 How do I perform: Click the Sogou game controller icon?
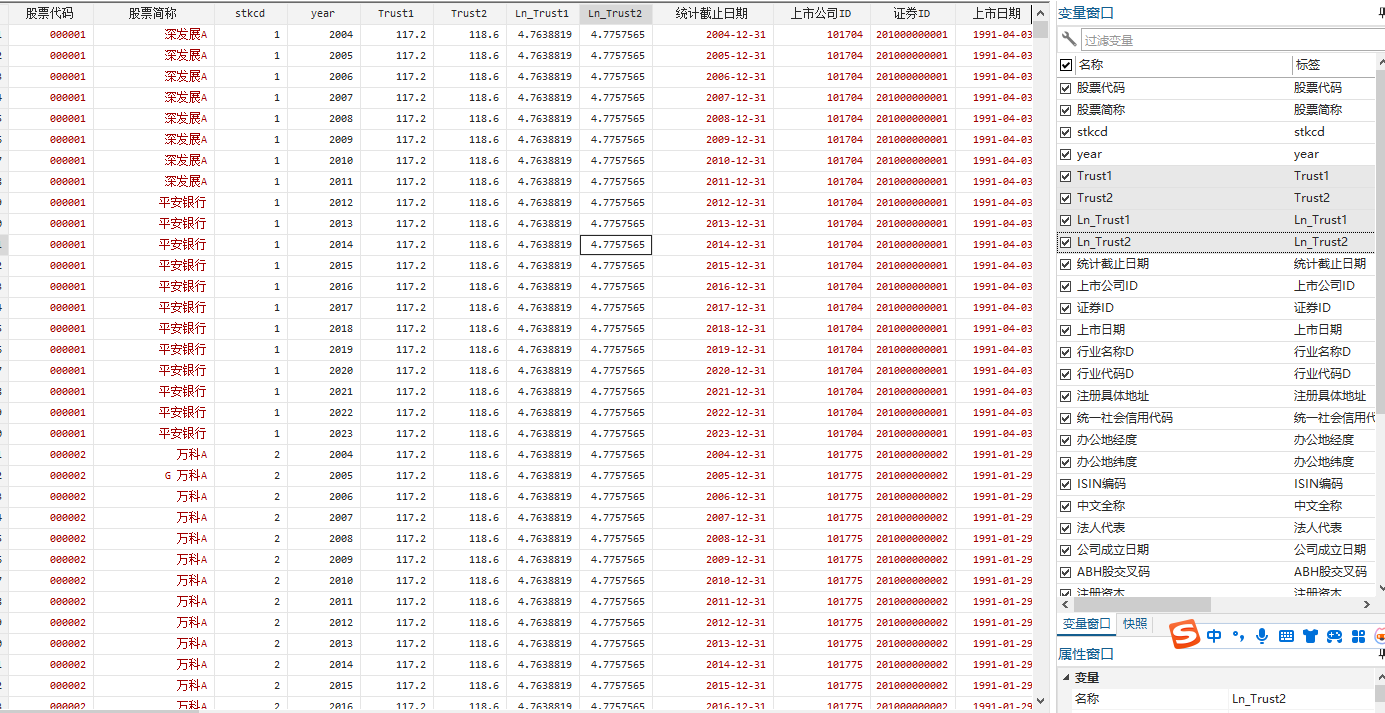[1334, 635]
